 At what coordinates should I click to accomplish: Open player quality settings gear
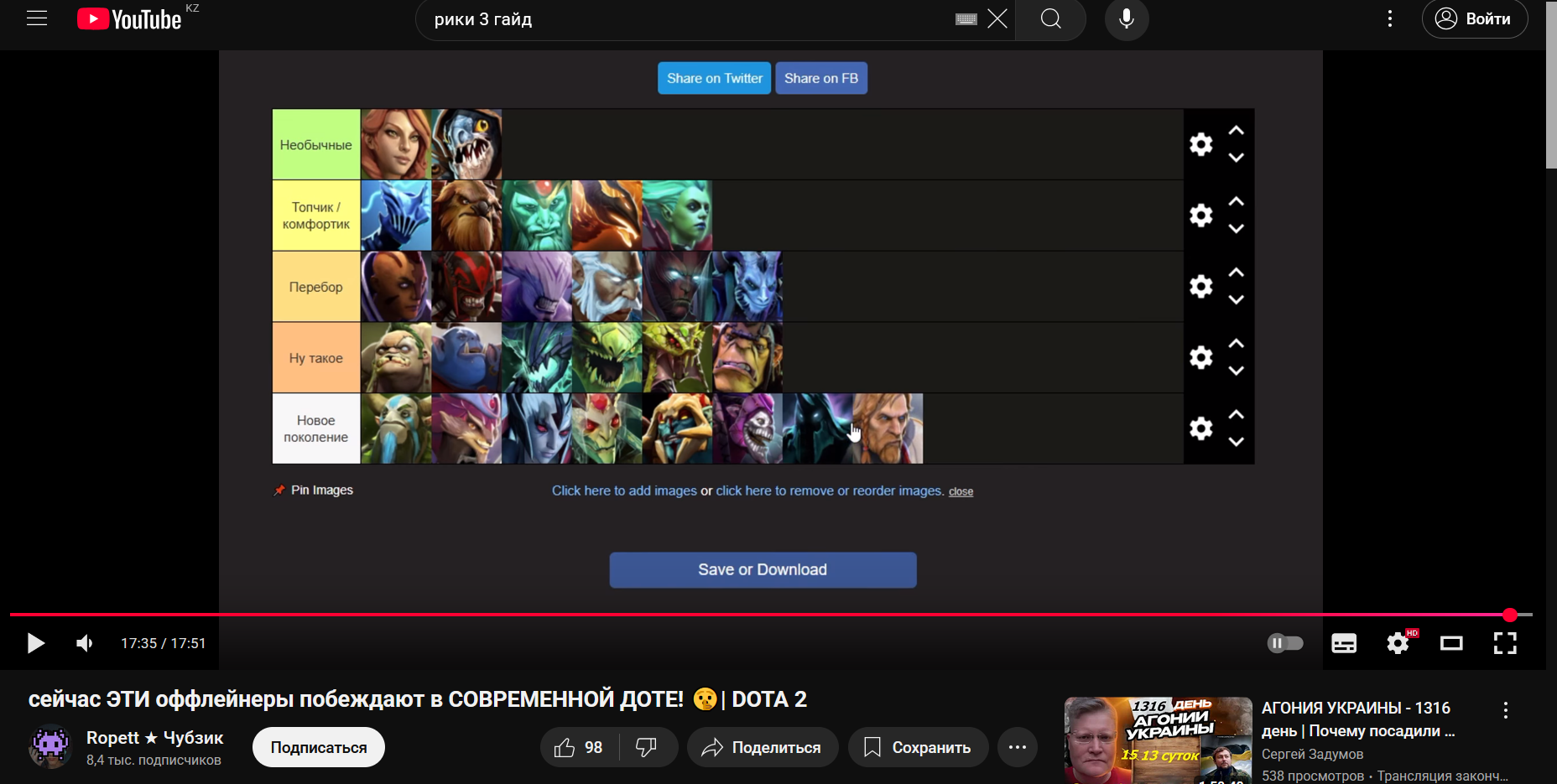[x=1398, y=643]
